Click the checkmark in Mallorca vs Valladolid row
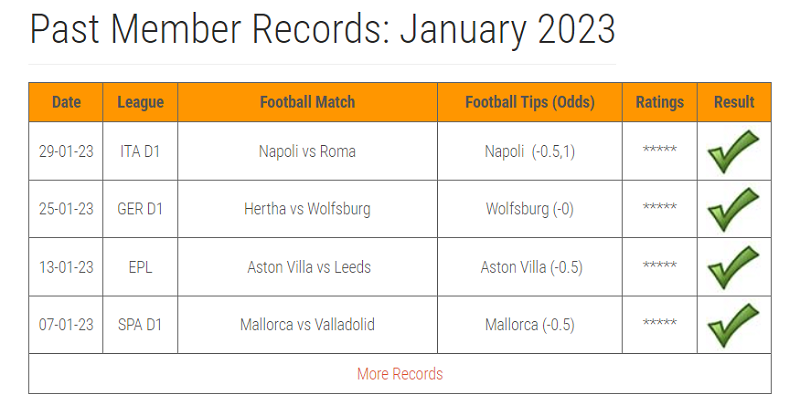 733,325
